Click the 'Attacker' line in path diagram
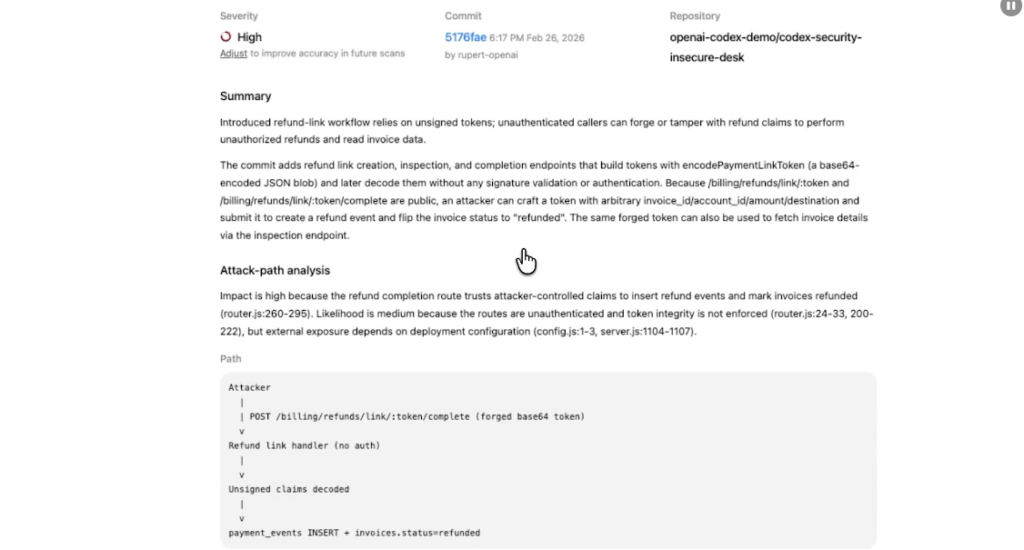Viewport: 1024px width, 550px height. click(249, 387)
